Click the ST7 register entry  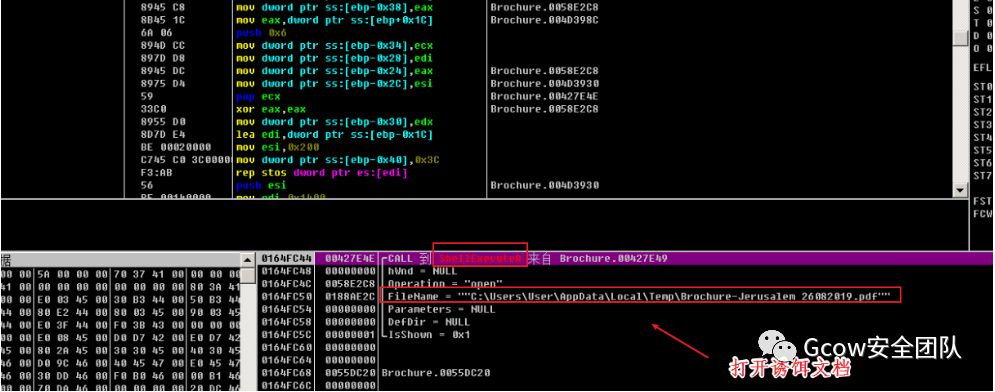click(x=982, y=175)
